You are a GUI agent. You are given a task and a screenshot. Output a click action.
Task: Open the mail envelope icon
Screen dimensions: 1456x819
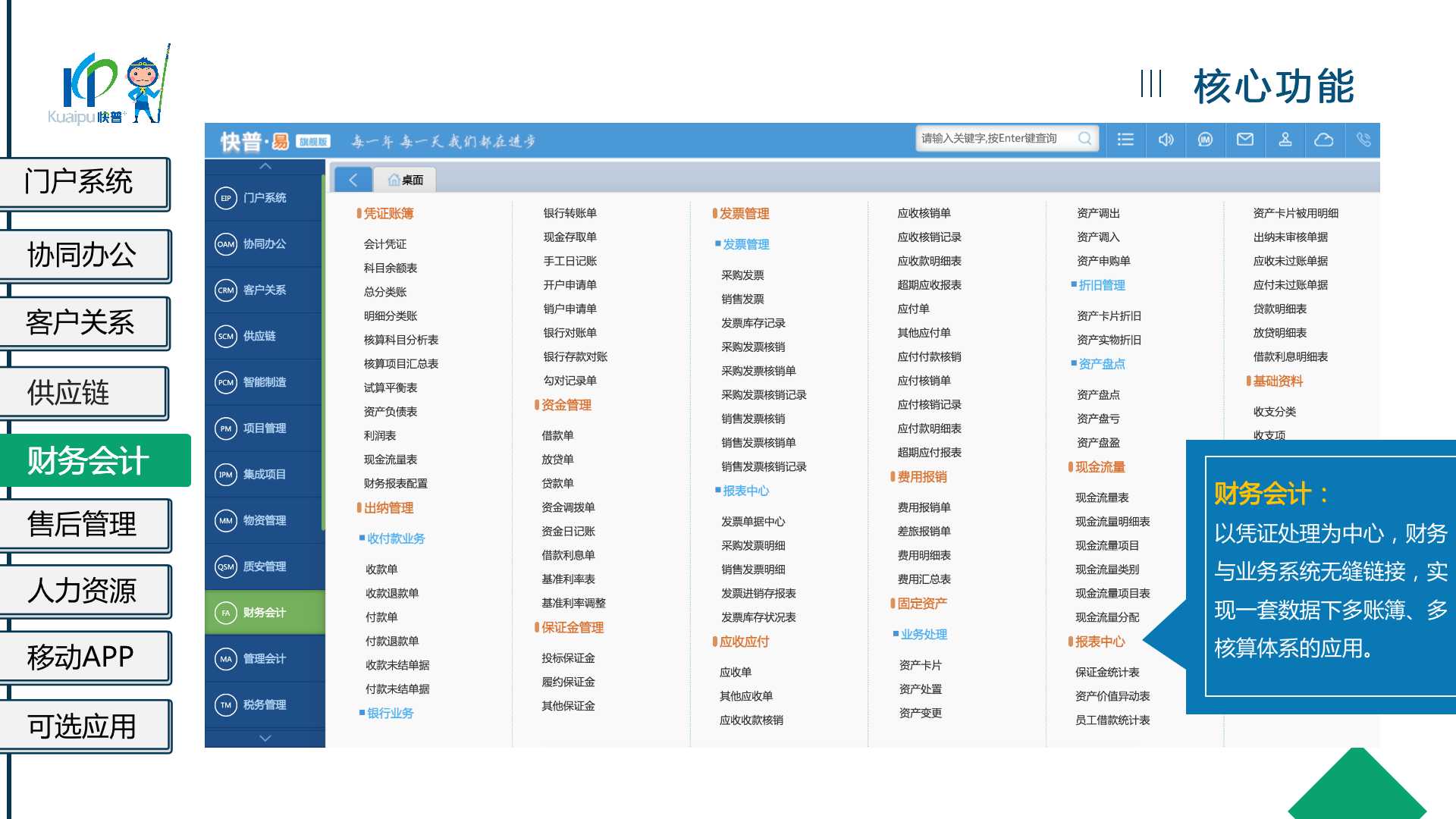pyautogui.click(x=1245, y=140)
